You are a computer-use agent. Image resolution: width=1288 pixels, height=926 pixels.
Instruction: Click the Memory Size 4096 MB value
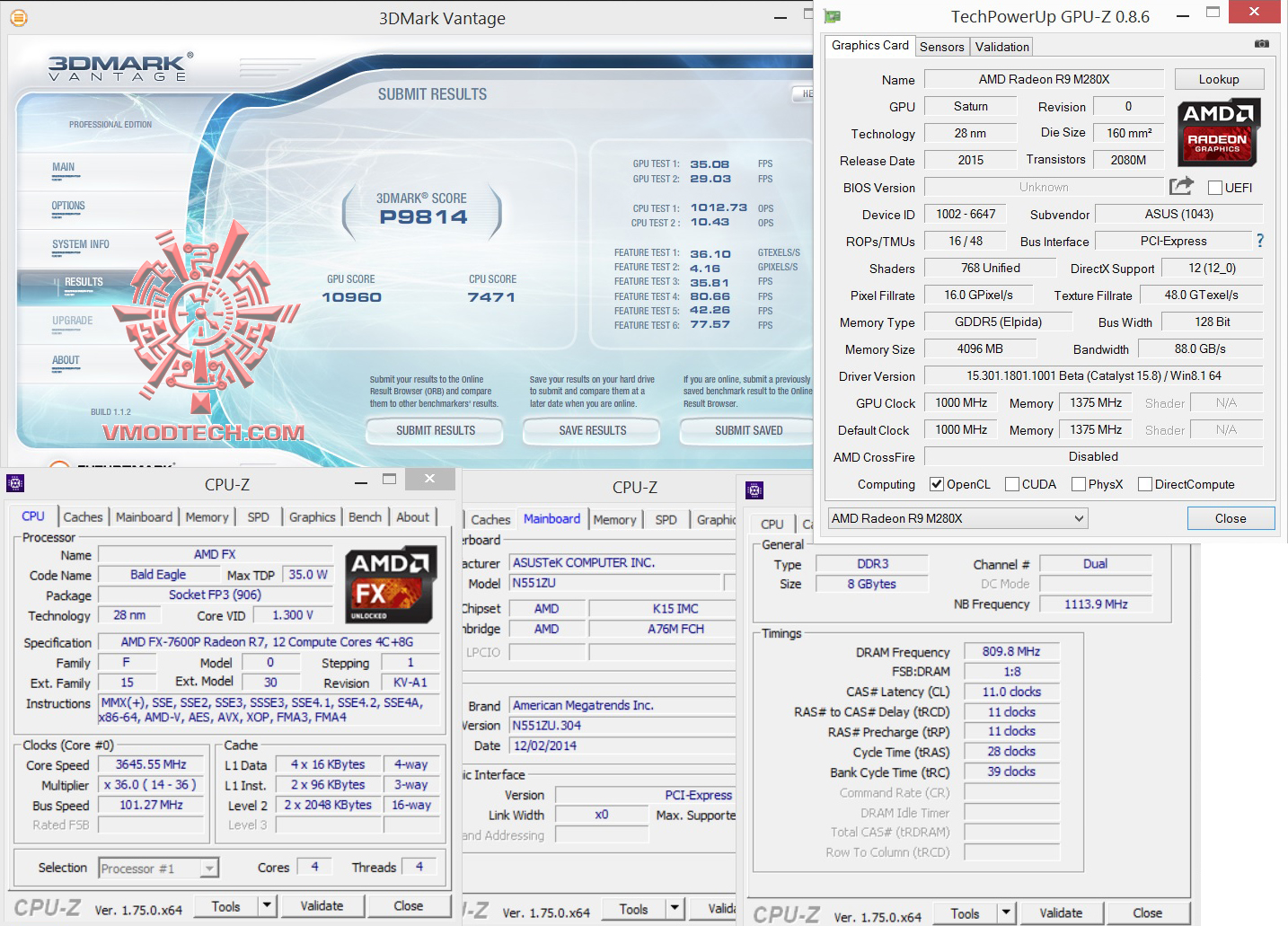pos(980,348)
